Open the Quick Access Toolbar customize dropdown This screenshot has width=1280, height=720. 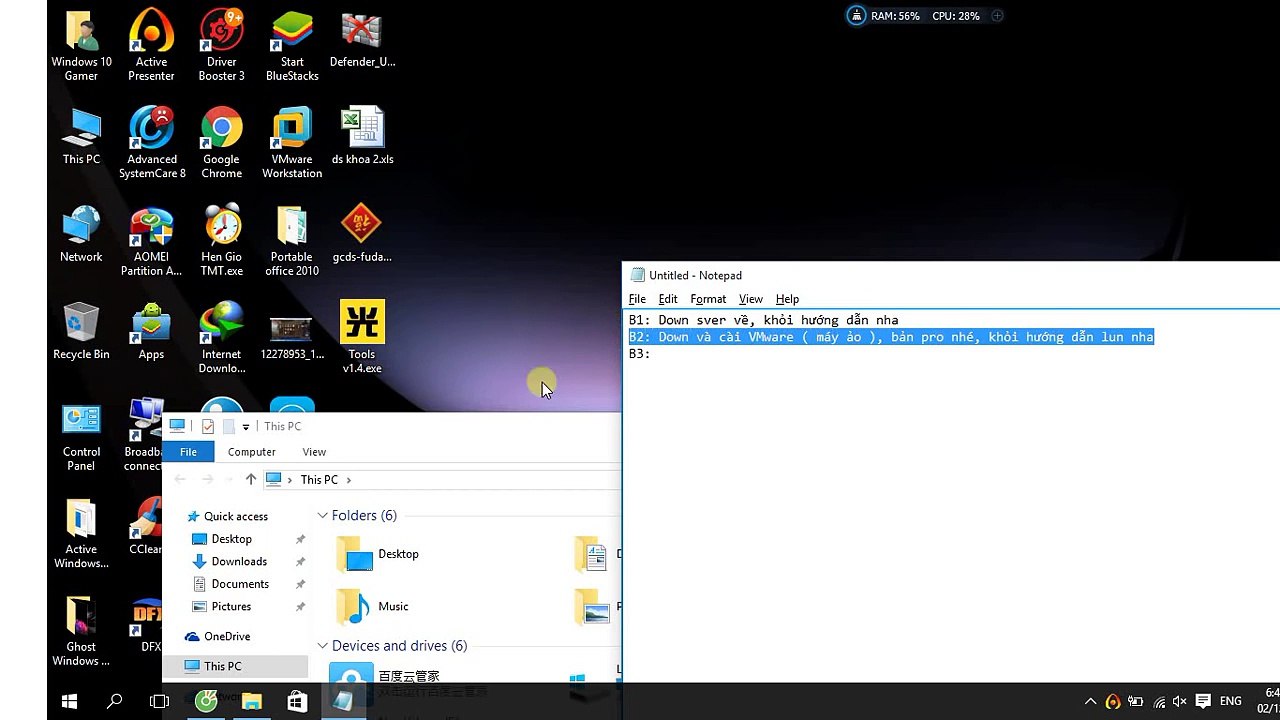[246, 427]
